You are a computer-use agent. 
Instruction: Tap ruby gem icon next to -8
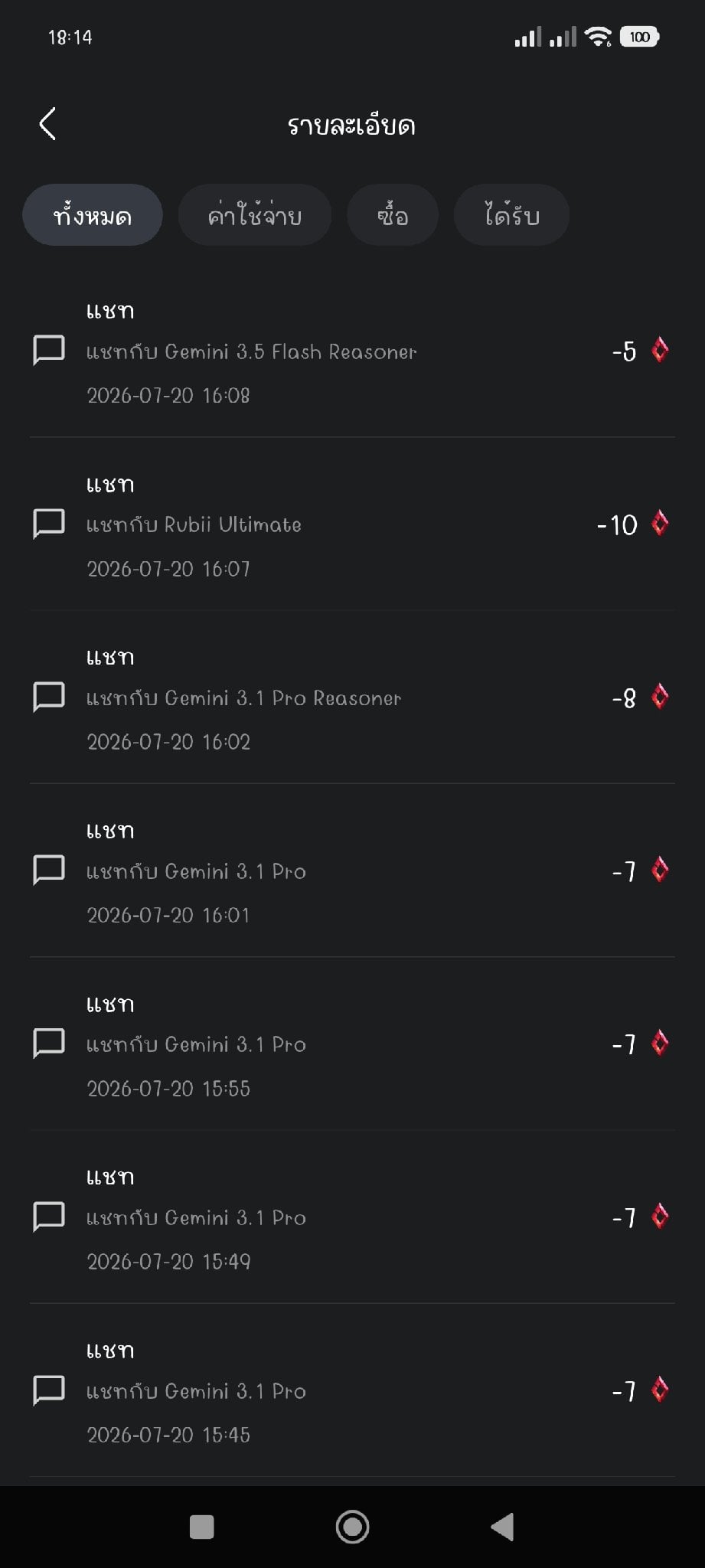point(660,697)
